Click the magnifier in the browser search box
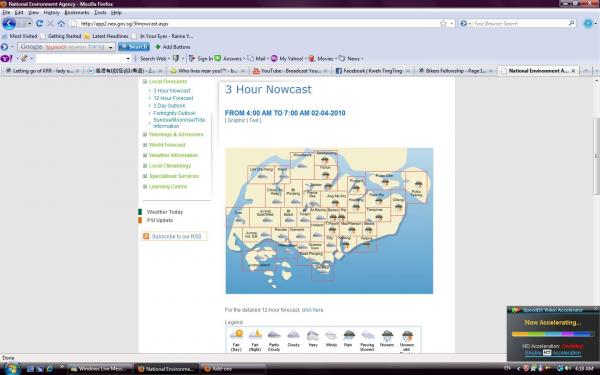The image size is (600, 375). [571, 23]
